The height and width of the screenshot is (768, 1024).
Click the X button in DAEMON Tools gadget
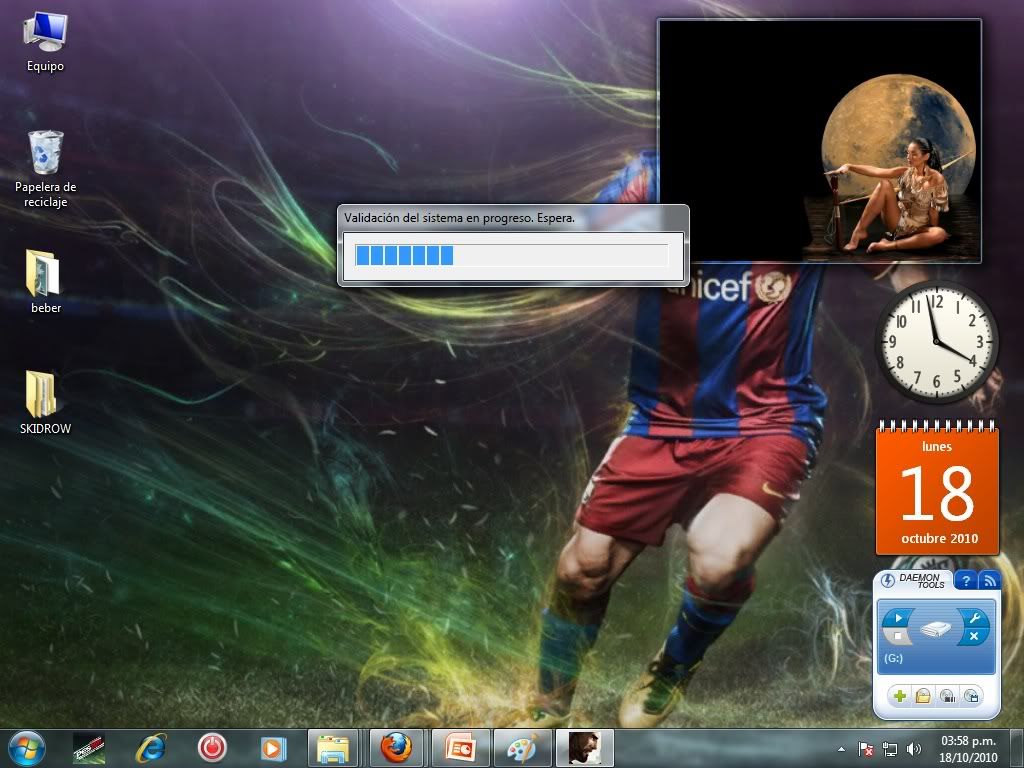click(x=974, y=635)
